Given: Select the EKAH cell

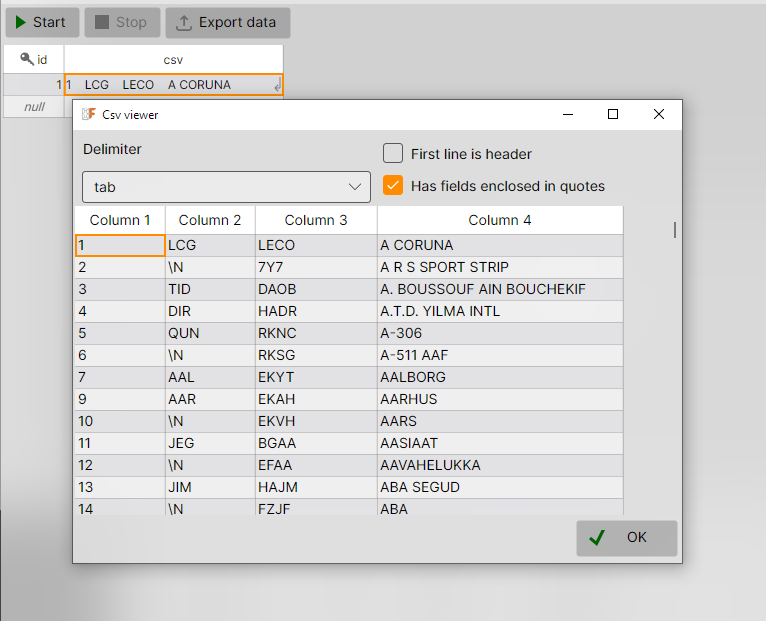Looking at the screenshot, I should click(316, 399).
